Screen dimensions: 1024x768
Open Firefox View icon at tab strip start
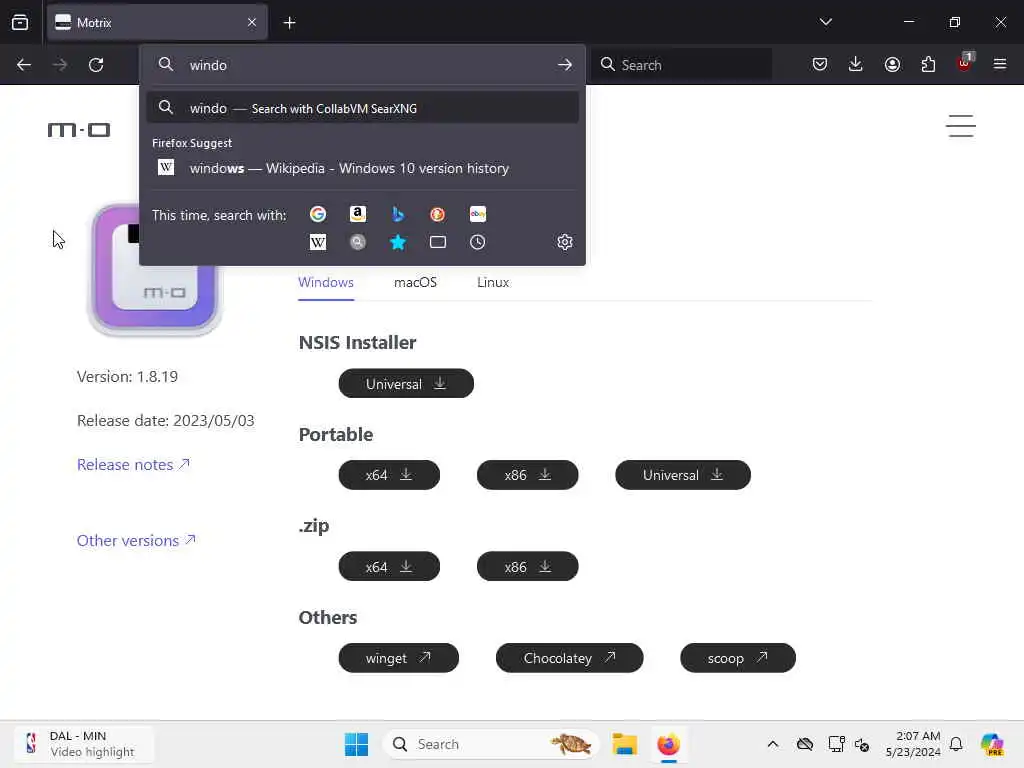pos(20,22)
